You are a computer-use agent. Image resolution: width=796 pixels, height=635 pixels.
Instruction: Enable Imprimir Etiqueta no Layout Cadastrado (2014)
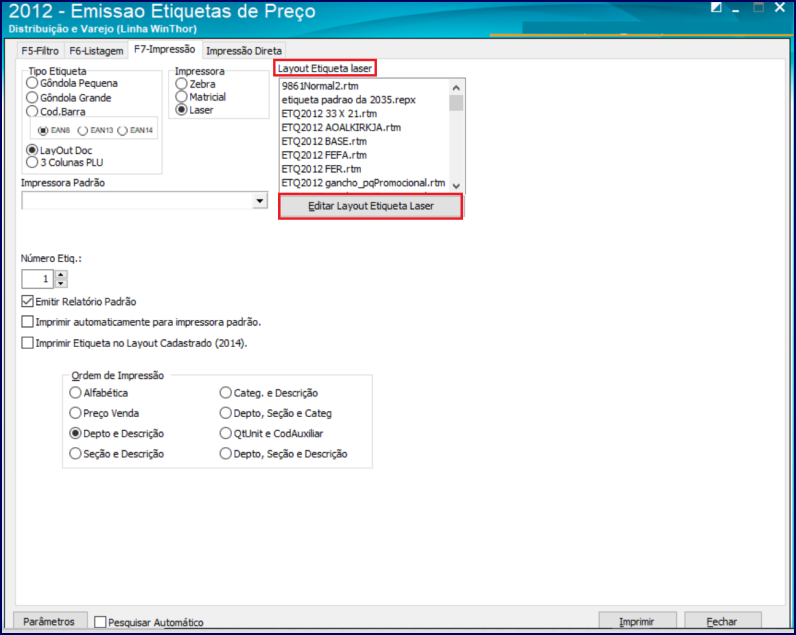point(27,343)
